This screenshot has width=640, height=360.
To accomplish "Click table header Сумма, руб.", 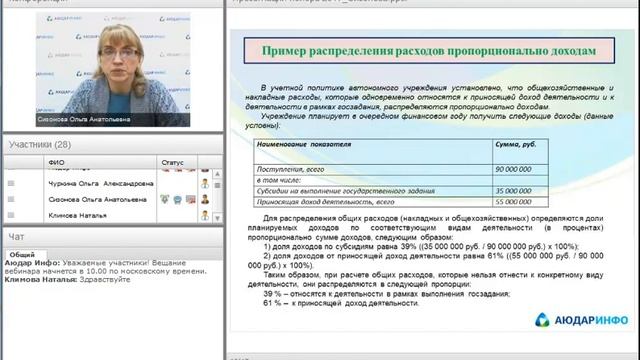I will point(516,144).
